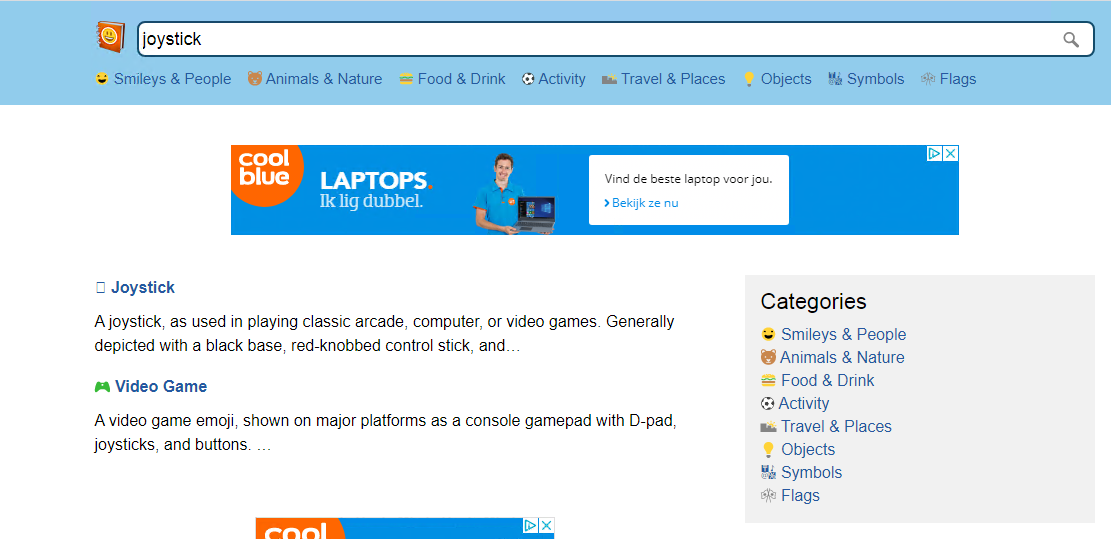This screenshot has height=539, width=1111.
Task: Open Smileys & People in top navigation
Action: tap(163, 79)
